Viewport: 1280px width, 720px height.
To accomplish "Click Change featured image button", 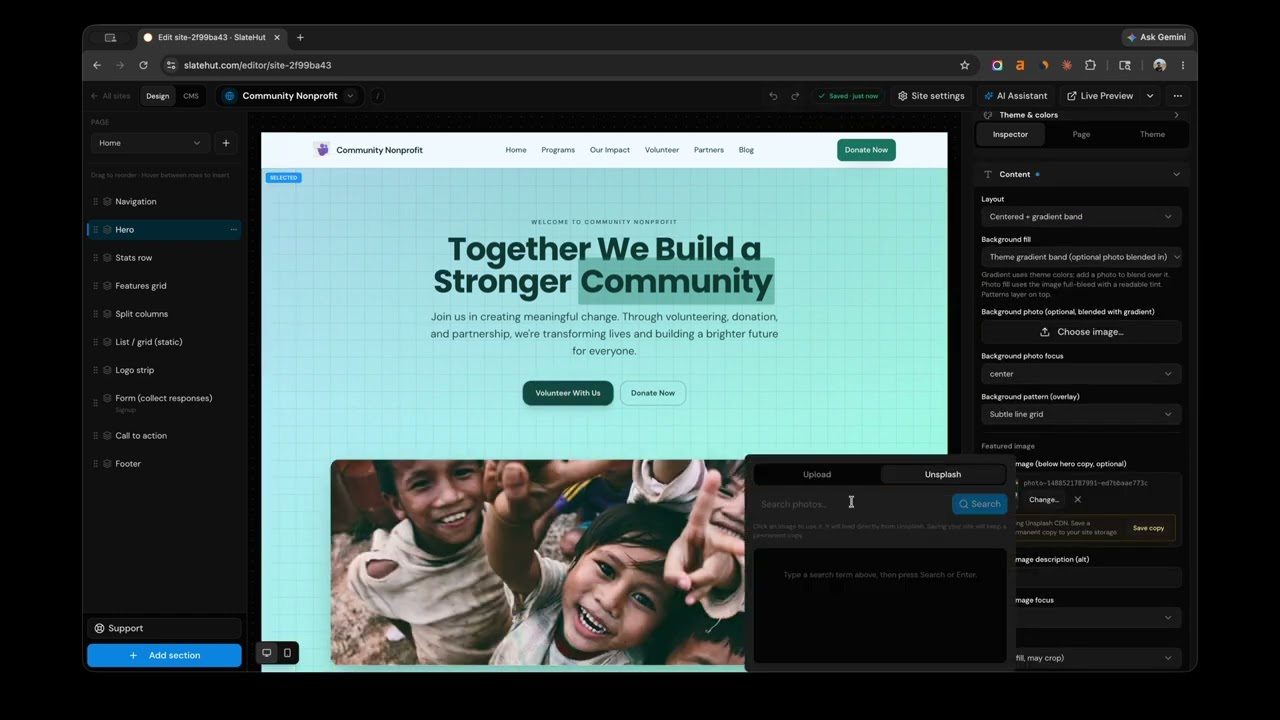I will coord(1043,499).
